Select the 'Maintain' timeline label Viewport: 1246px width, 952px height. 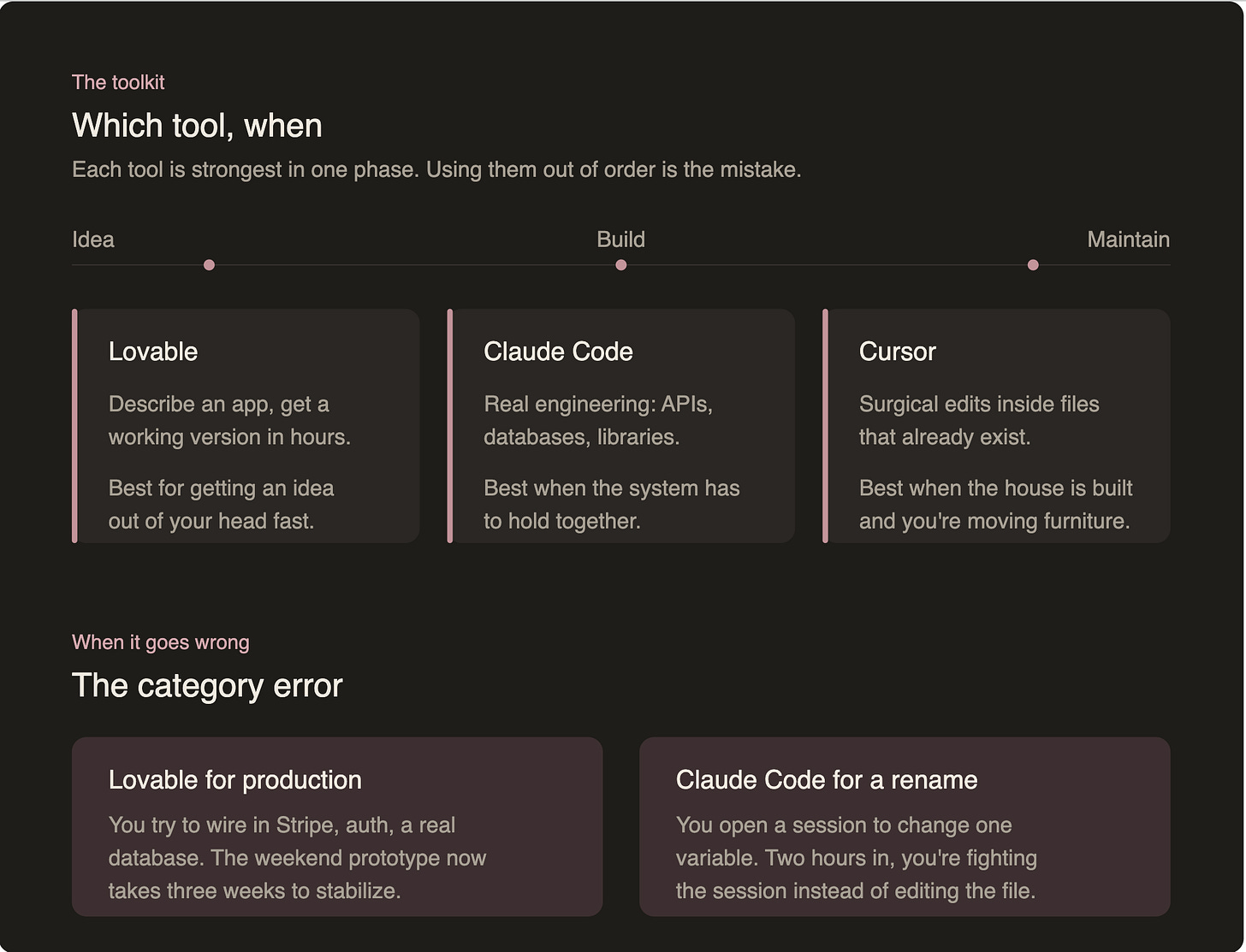1128,239
